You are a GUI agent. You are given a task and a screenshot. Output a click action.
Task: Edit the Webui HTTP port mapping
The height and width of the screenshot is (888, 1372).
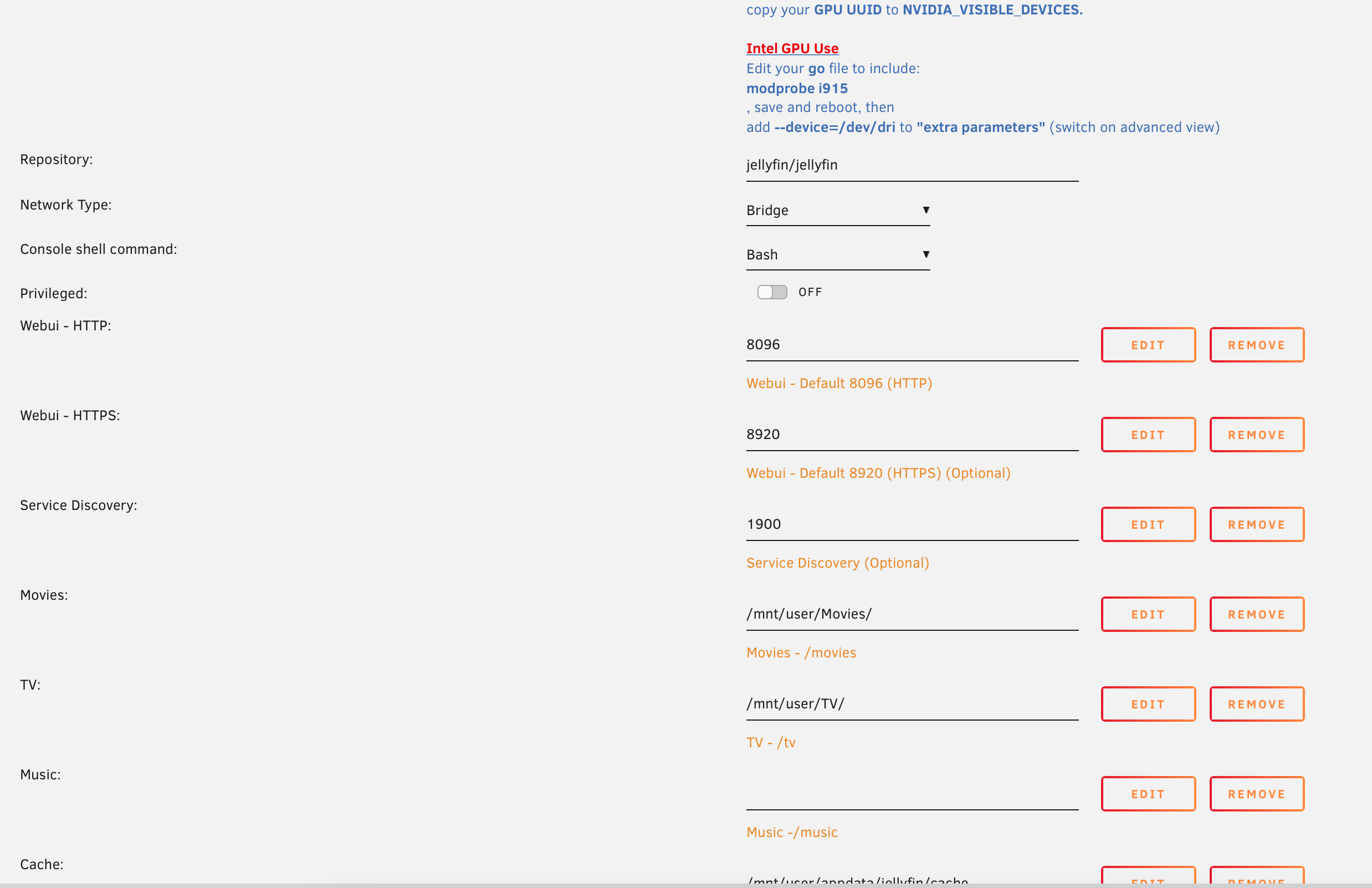tap(1148, 345)
